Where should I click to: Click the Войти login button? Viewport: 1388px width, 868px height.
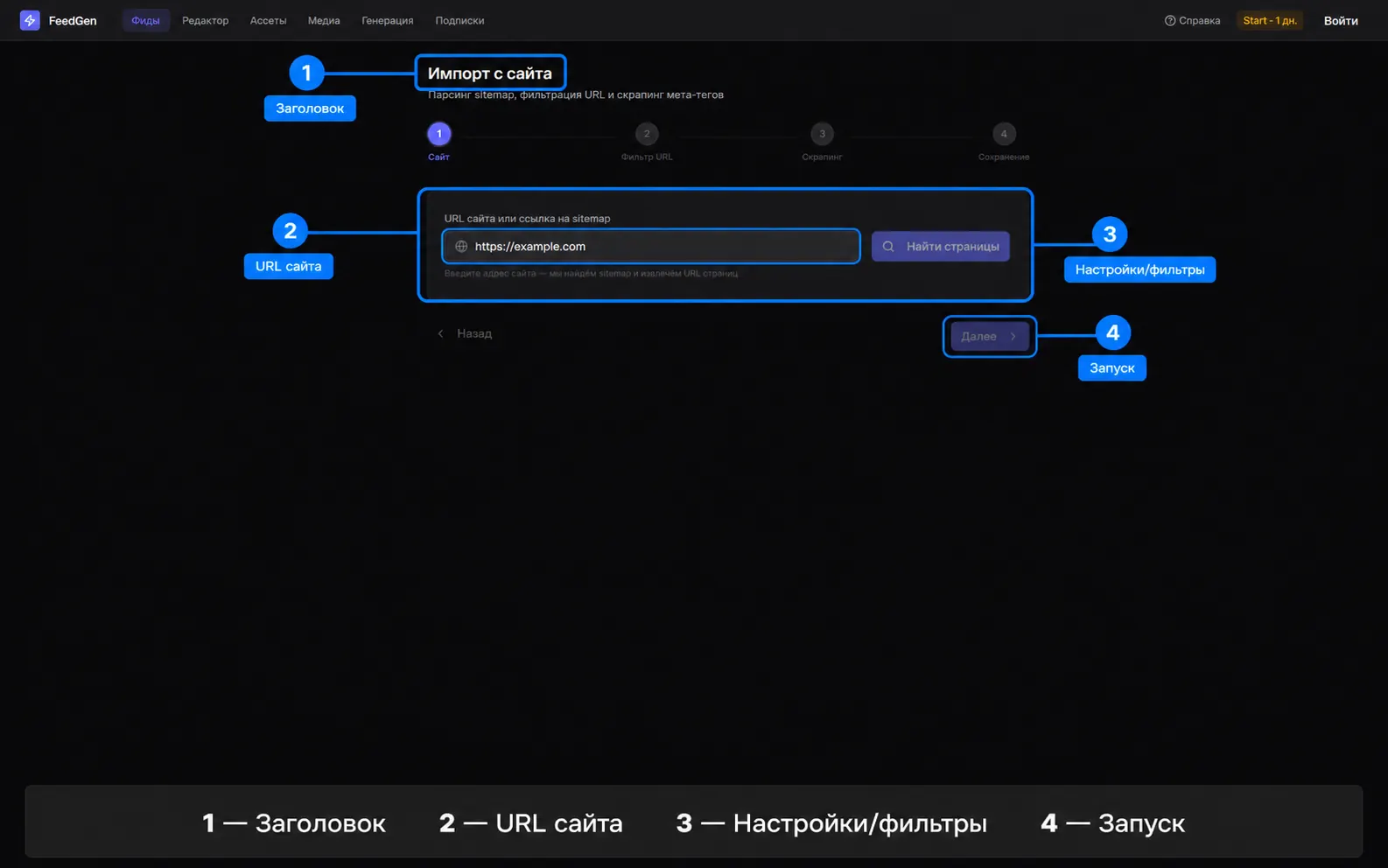click(x=1341, y=20)
